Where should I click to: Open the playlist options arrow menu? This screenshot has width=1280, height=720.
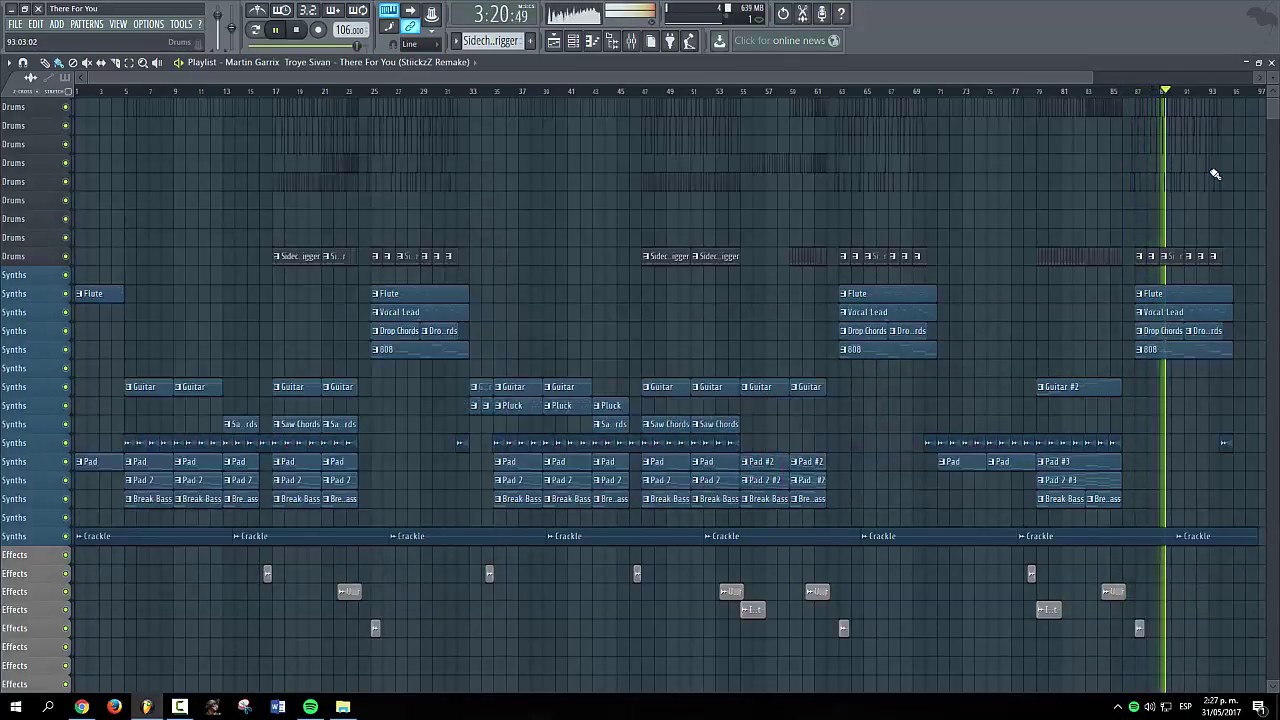click(9, 62)
